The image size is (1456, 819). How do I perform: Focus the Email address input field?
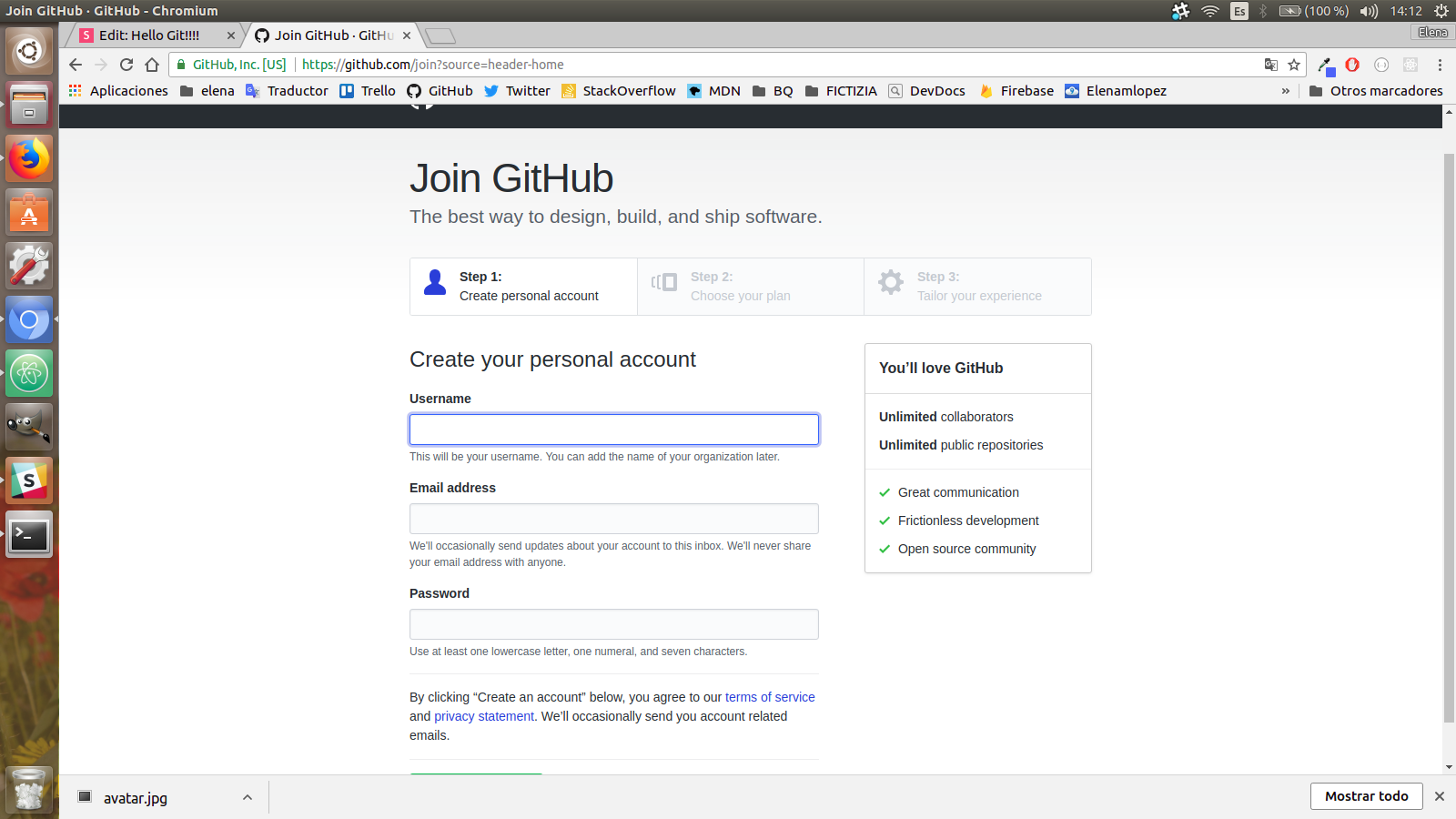pos(614,519)
